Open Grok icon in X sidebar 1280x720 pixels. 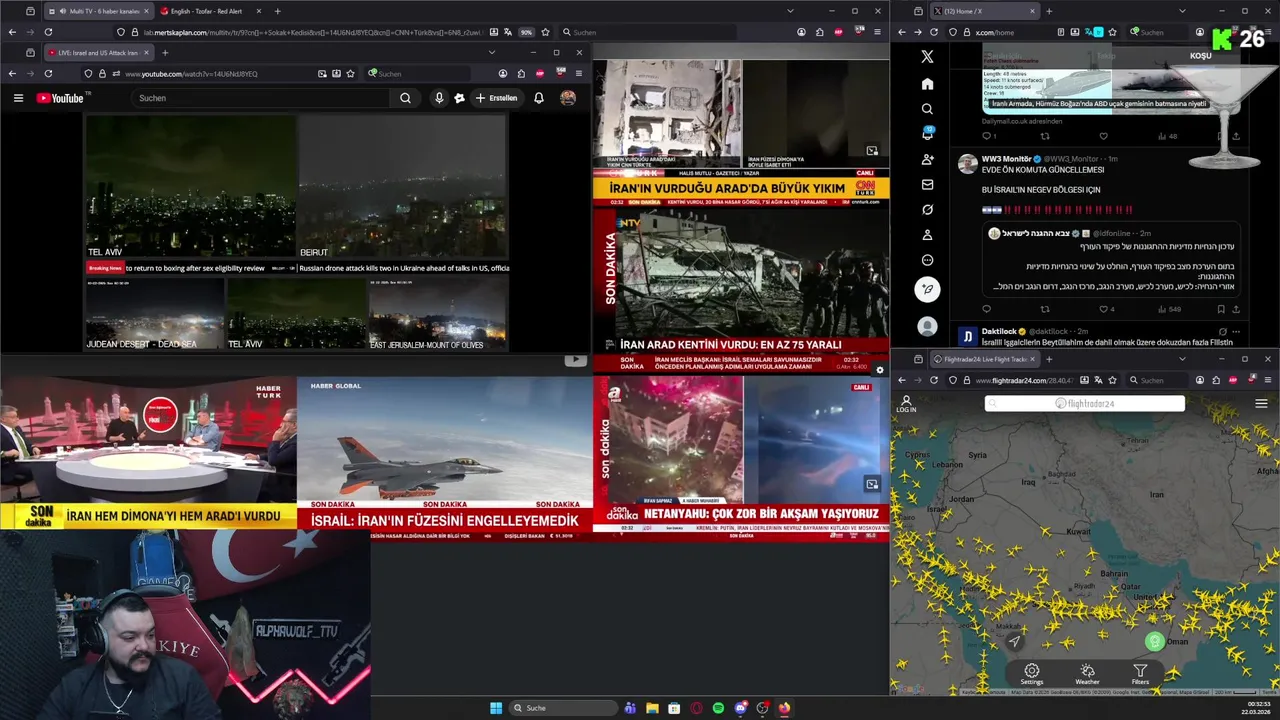pyautogui.click(x=927, y=210)
